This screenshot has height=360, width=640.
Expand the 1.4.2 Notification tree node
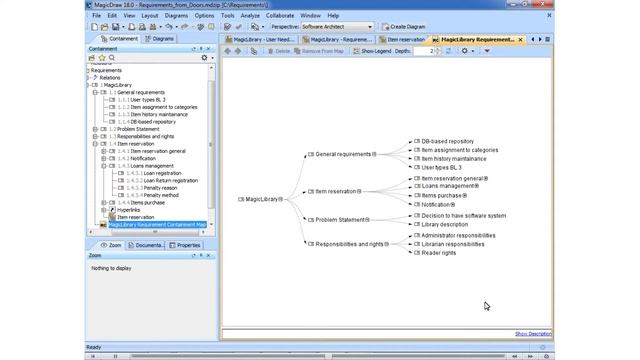104,158
